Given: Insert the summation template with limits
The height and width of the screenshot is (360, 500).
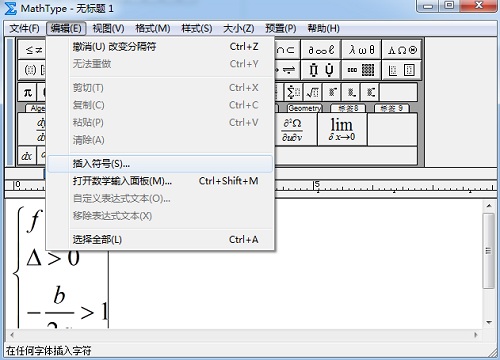Looking at the screenshot, I should click(x=294, y=92).
